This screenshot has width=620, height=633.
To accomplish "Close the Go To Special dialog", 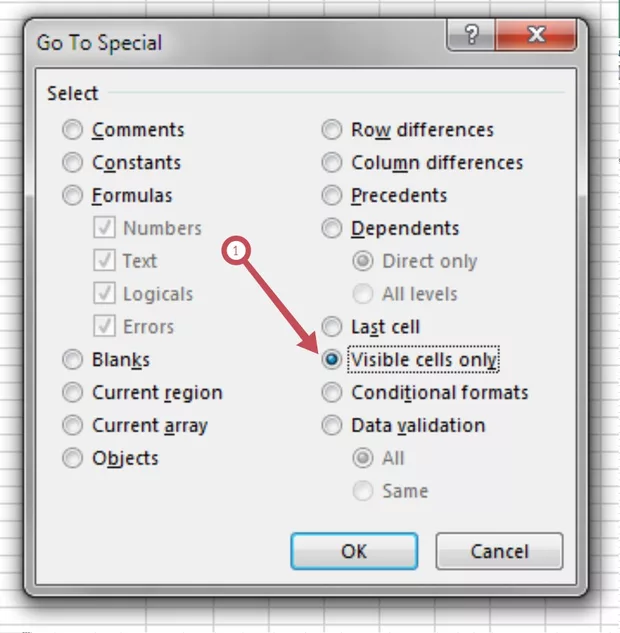I will click(535, 37).
